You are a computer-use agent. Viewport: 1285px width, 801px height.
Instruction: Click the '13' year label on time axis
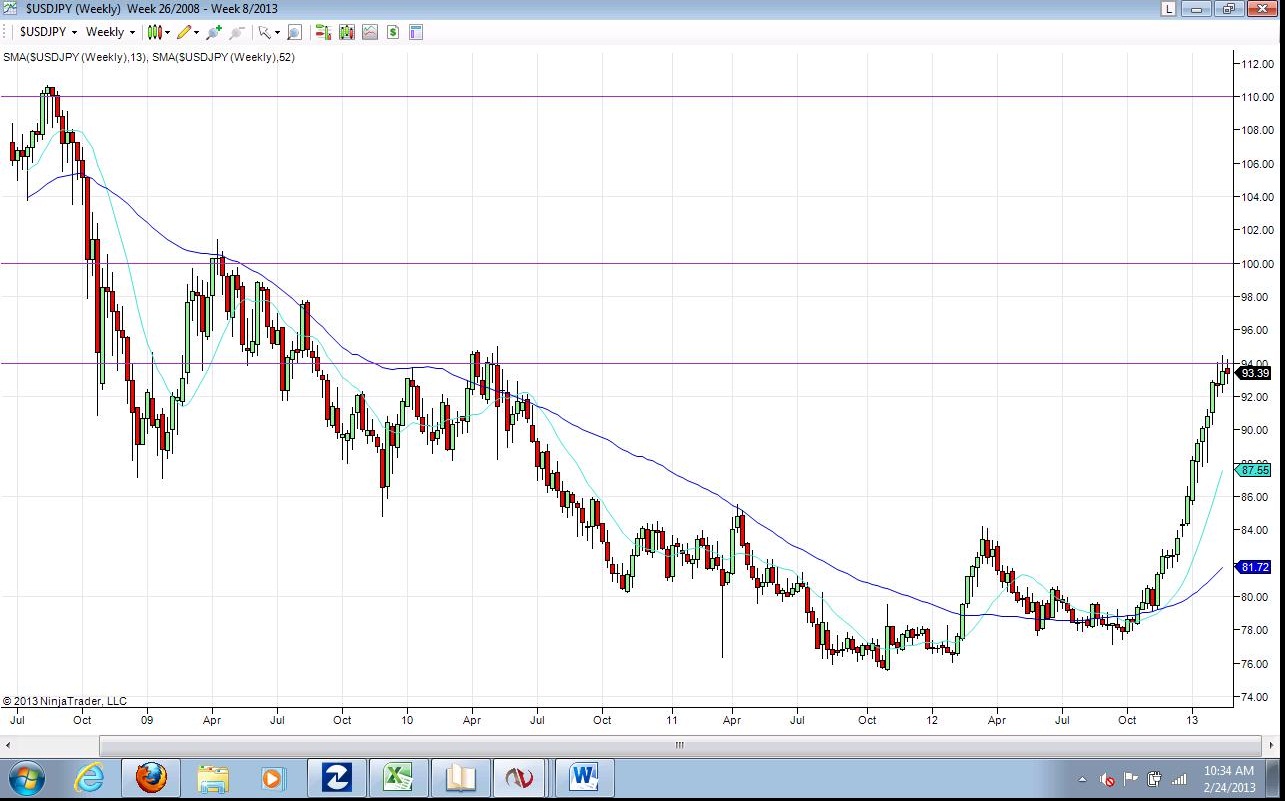1192,720
